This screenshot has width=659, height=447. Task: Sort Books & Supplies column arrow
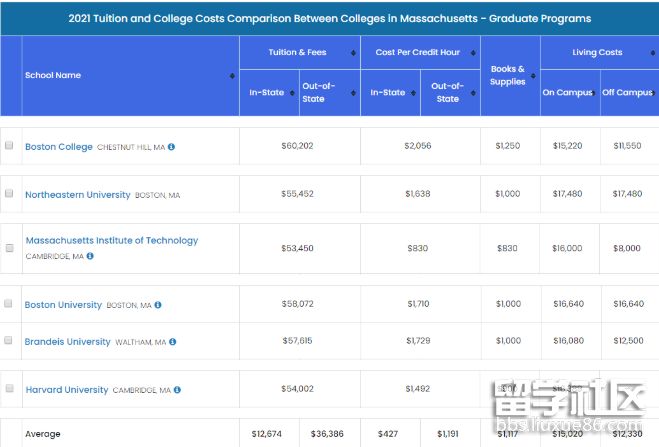coord(533,76)
